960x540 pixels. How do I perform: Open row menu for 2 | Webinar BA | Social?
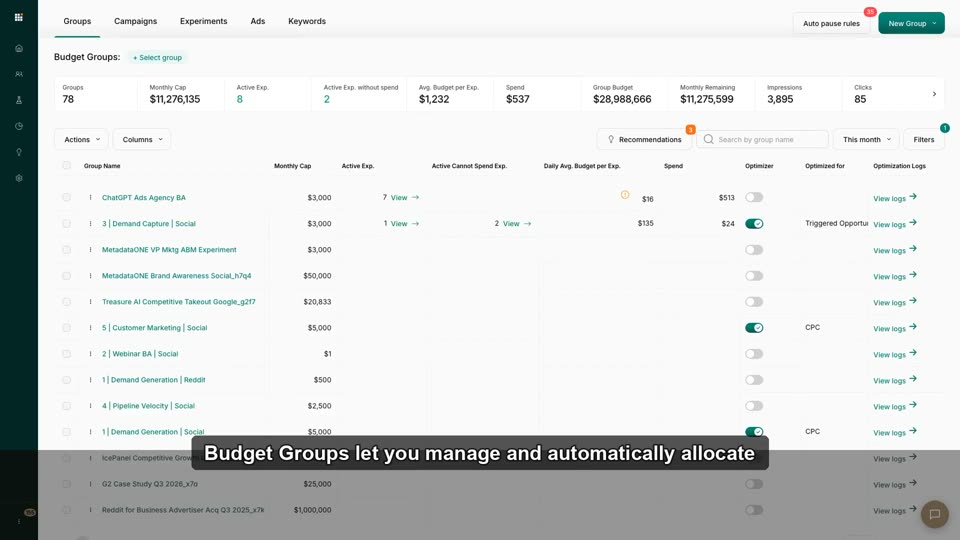[90, 354]
